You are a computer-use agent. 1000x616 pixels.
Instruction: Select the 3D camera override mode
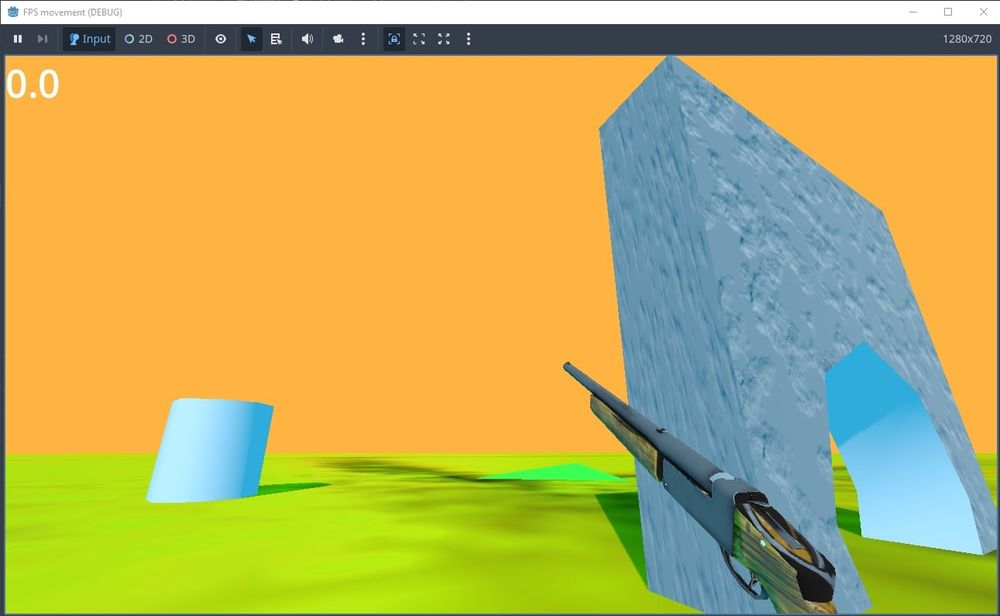181,39
